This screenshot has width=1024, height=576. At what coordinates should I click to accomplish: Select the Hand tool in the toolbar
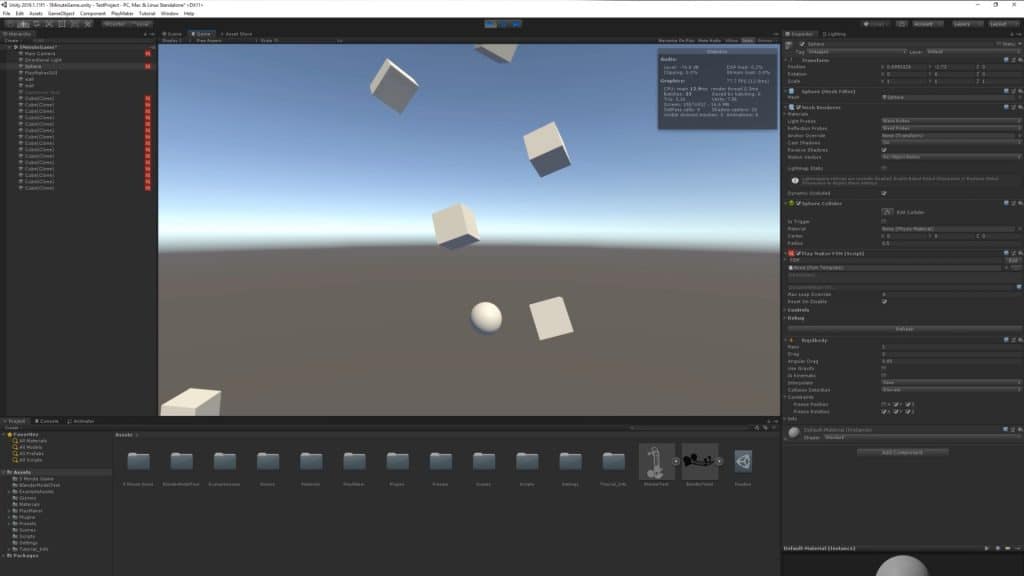coord(11,24)
